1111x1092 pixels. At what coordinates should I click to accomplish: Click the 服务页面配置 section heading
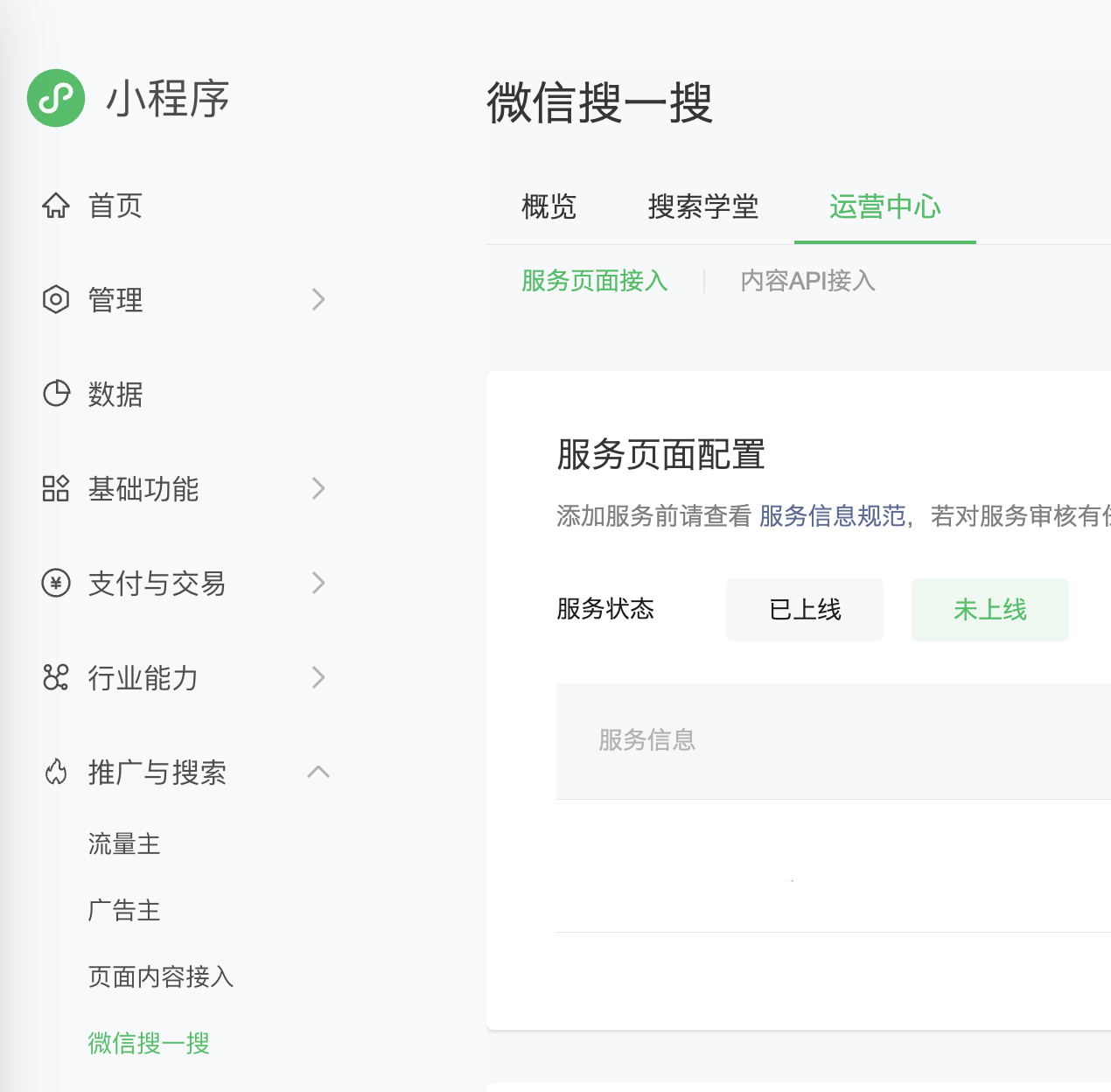pyautogui.click(x=661, y=454)
